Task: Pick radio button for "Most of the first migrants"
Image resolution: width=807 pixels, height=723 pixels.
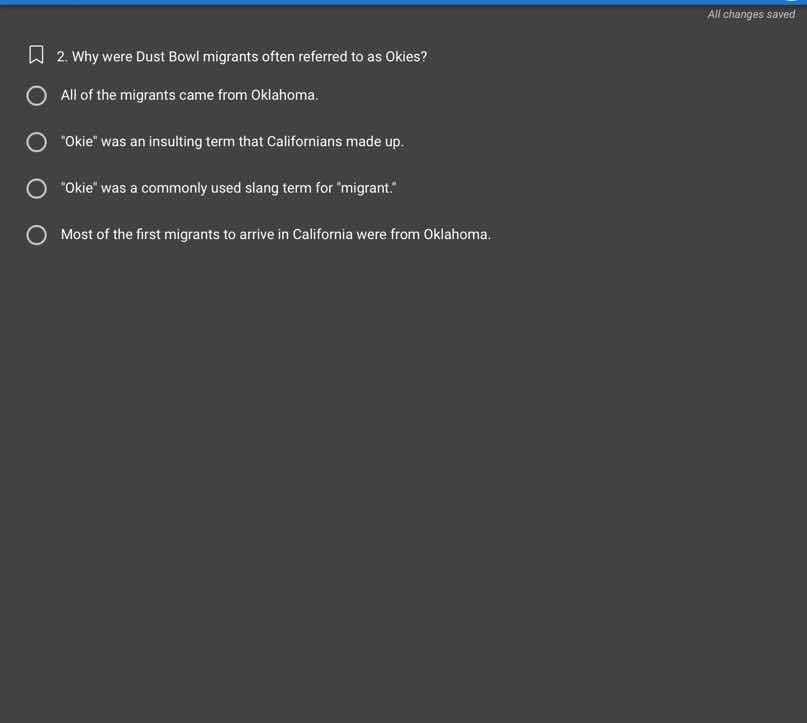Action: pos(36,235)
